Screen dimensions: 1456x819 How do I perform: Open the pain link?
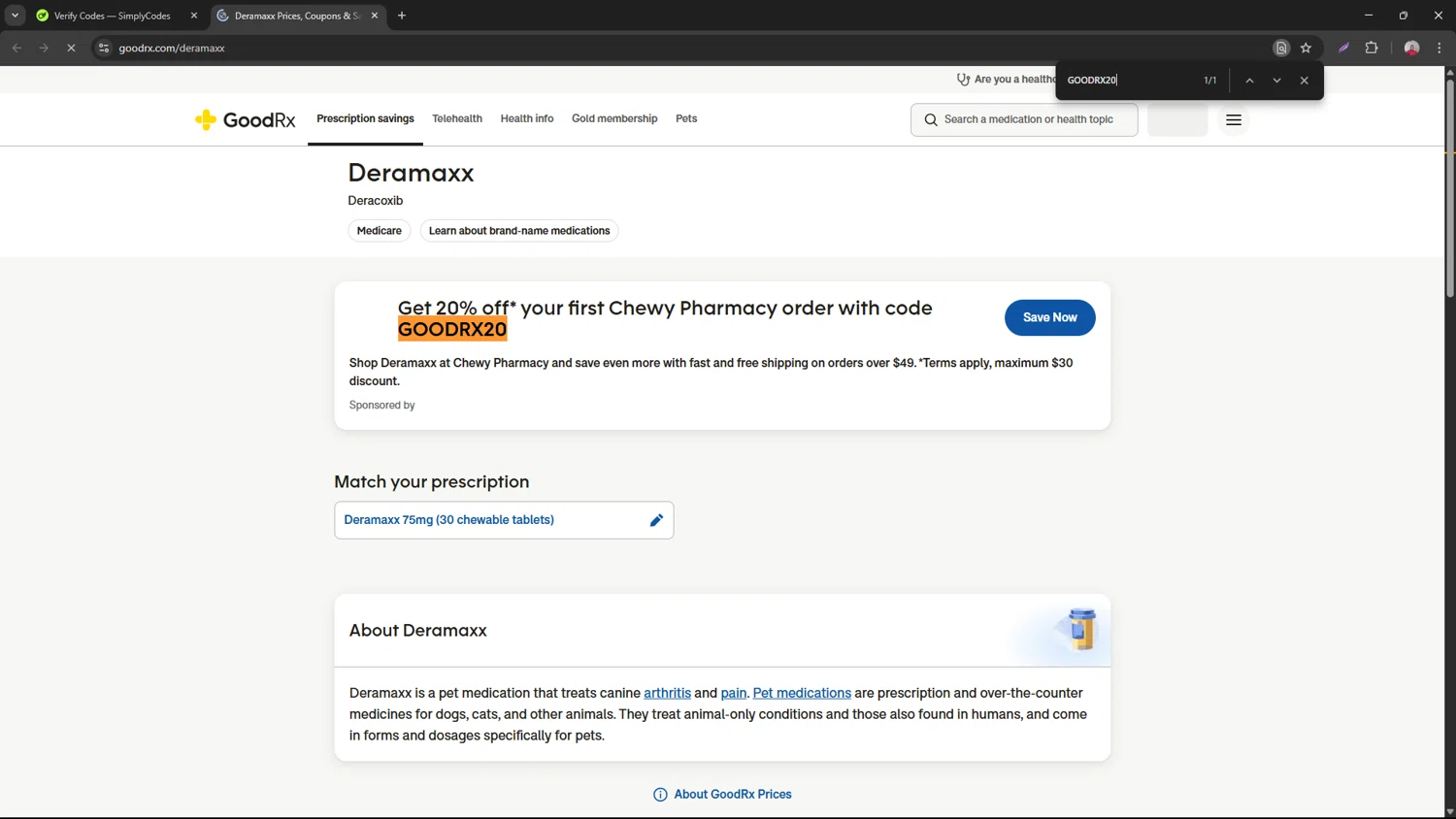click(x=734, y=693)
